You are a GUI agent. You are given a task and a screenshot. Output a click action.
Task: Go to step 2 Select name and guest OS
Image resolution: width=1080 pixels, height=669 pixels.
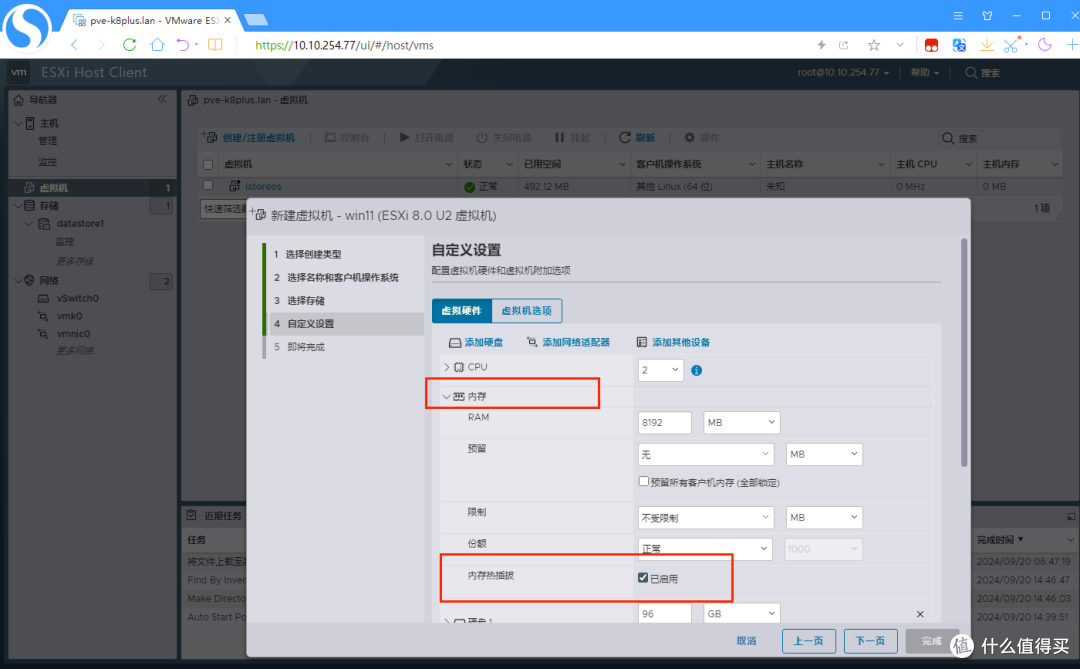click(345, 278)
